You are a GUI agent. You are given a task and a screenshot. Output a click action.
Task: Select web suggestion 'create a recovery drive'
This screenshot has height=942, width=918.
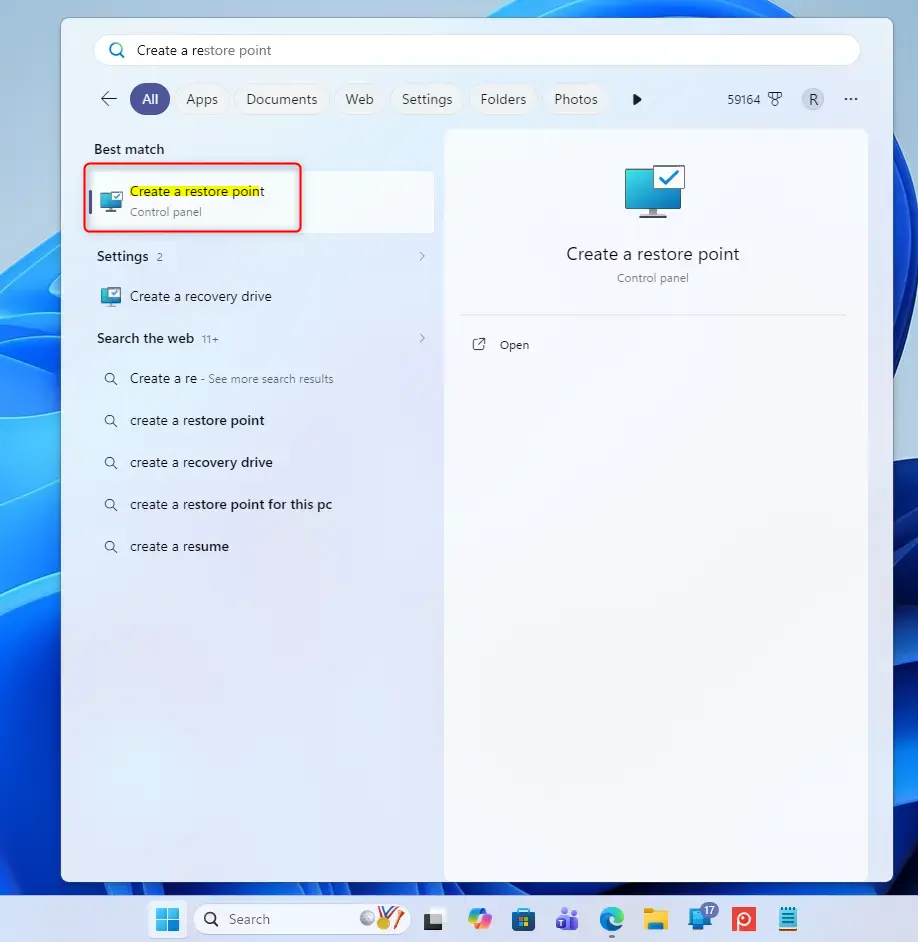tap(261, 463)
